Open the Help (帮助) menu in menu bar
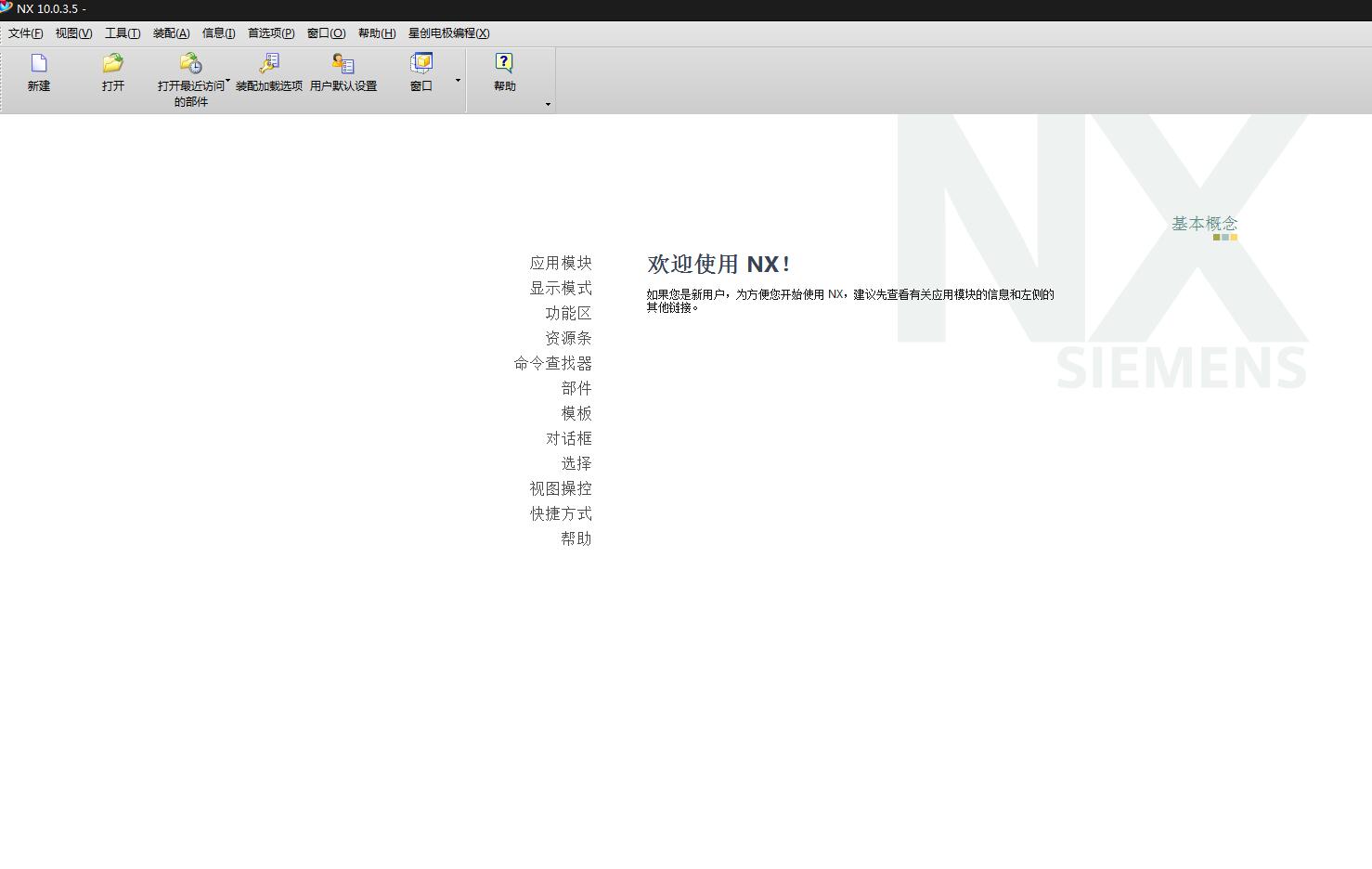 point(377,33)
